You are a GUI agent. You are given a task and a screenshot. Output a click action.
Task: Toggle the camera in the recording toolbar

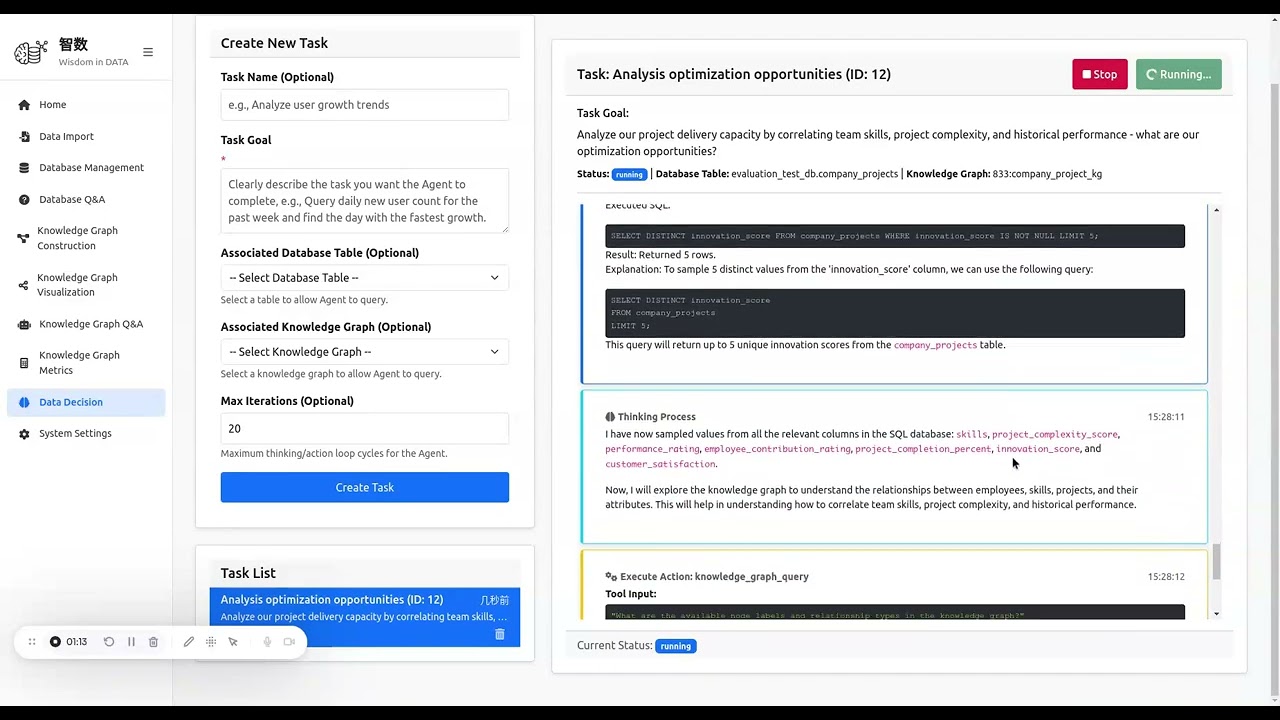[x=289, y=642]
